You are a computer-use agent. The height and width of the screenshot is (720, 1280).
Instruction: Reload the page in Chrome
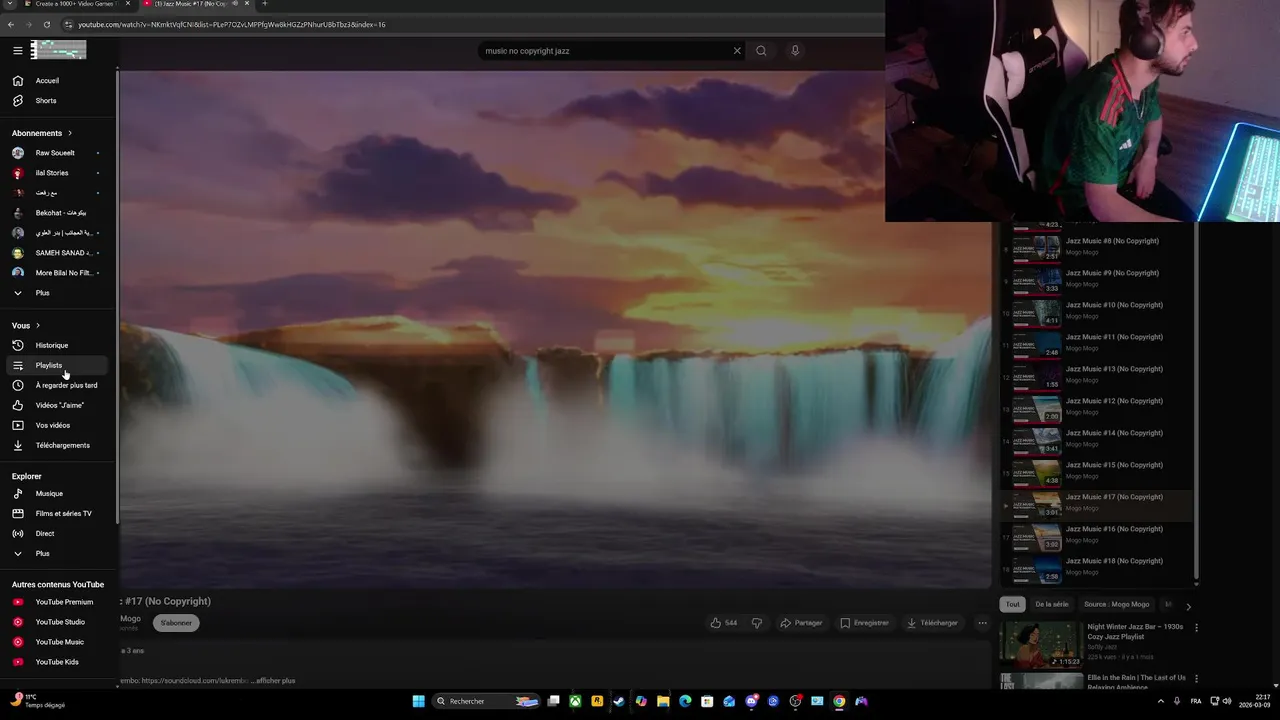click(46, 24)
